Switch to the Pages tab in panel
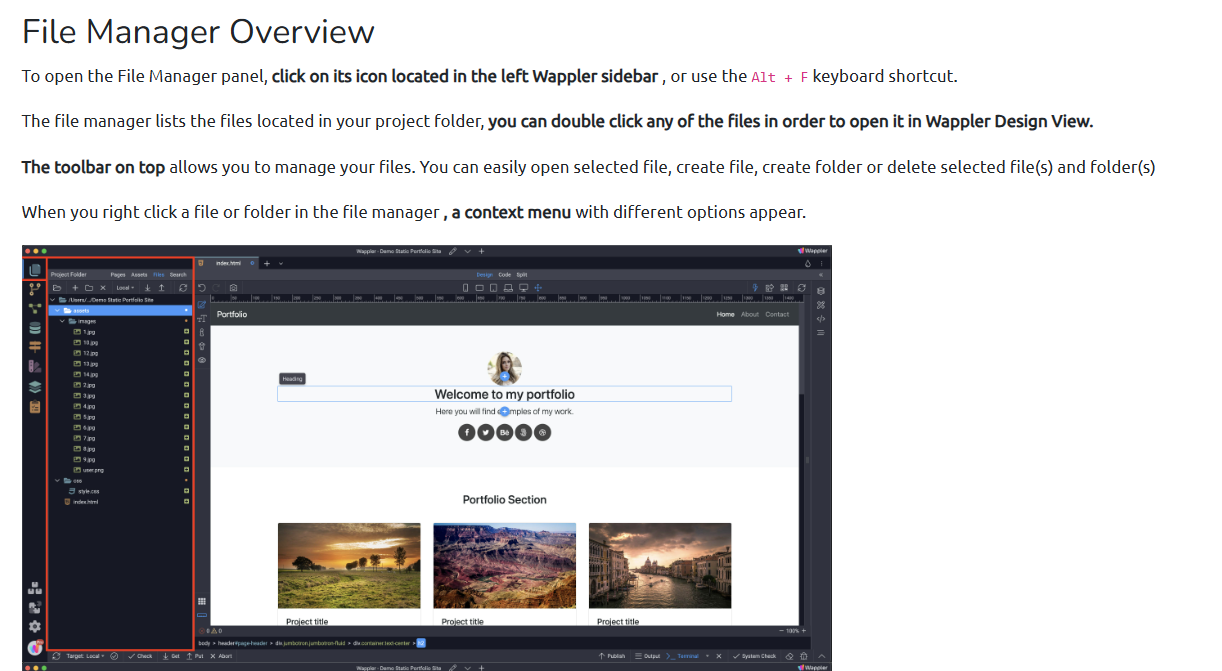 pos(118,274)
